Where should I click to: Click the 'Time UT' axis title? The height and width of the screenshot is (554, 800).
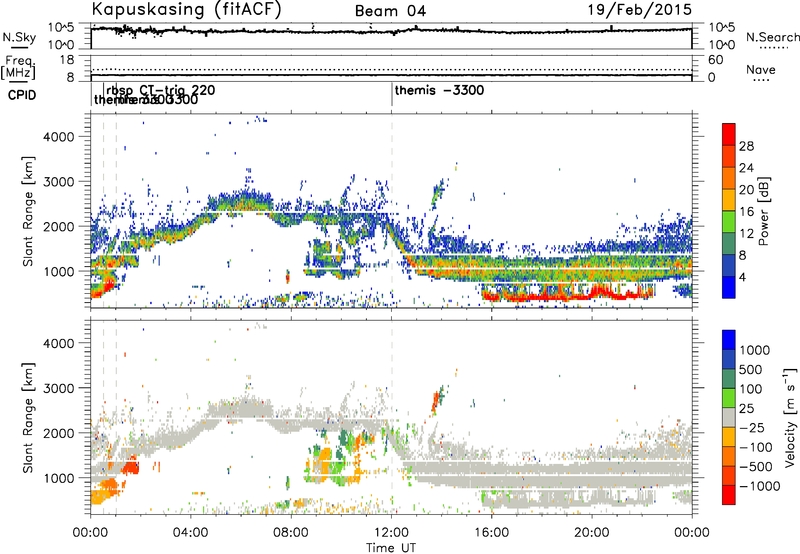[x=391, y=547]
